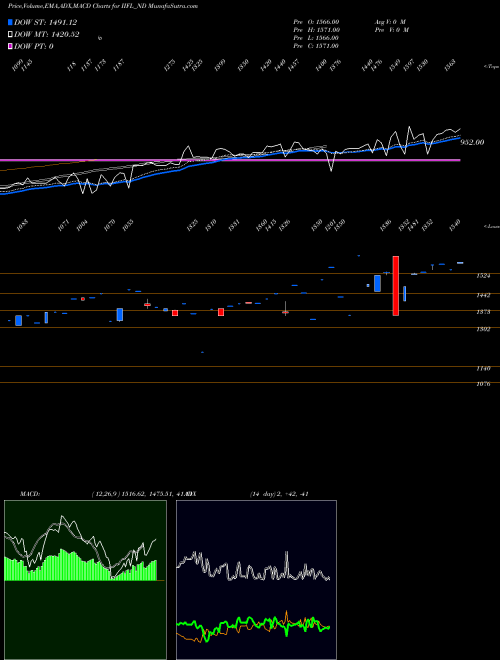This screenshot has width=500, height=660.
Task: Click the 'Pre C: 1571.00' close value
Action: pyautogui.click(x=316, y=46)
